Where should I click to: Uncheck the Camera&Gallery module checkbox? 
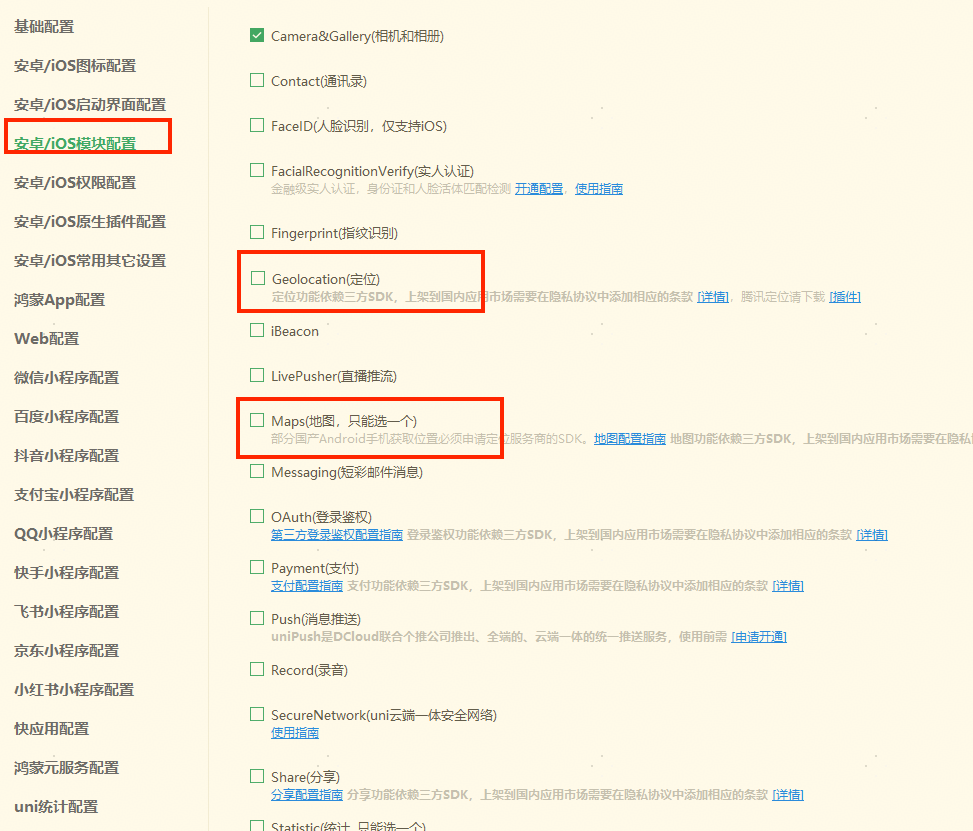[x=257, y=35]
